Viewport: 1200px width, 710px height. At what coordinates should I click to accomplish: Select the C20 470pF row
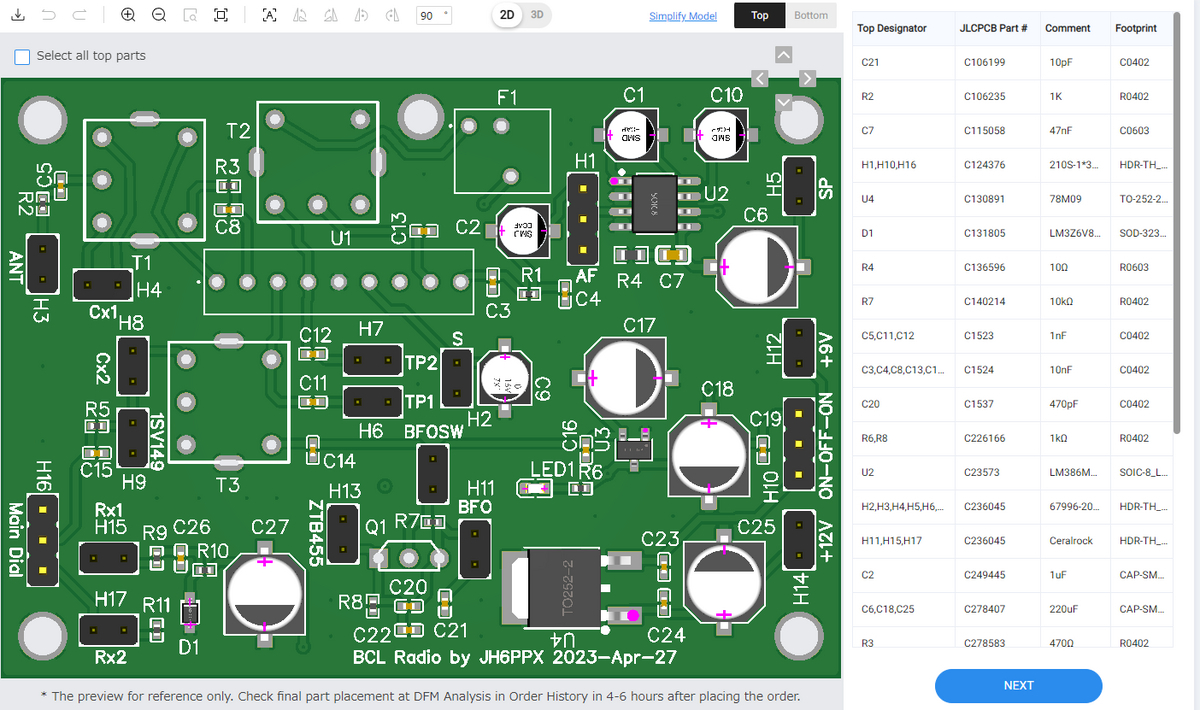point(1012,403)
